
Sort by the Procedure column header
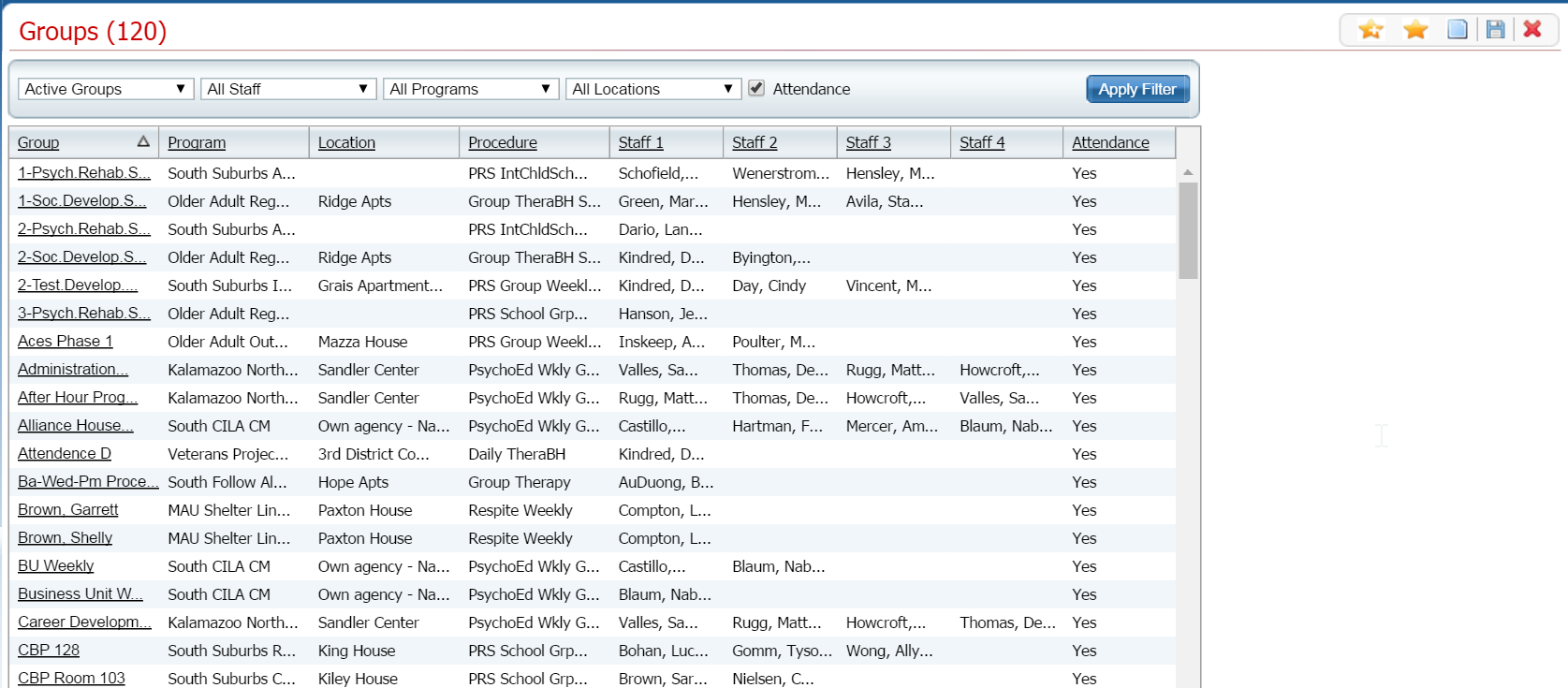(503, 142)
